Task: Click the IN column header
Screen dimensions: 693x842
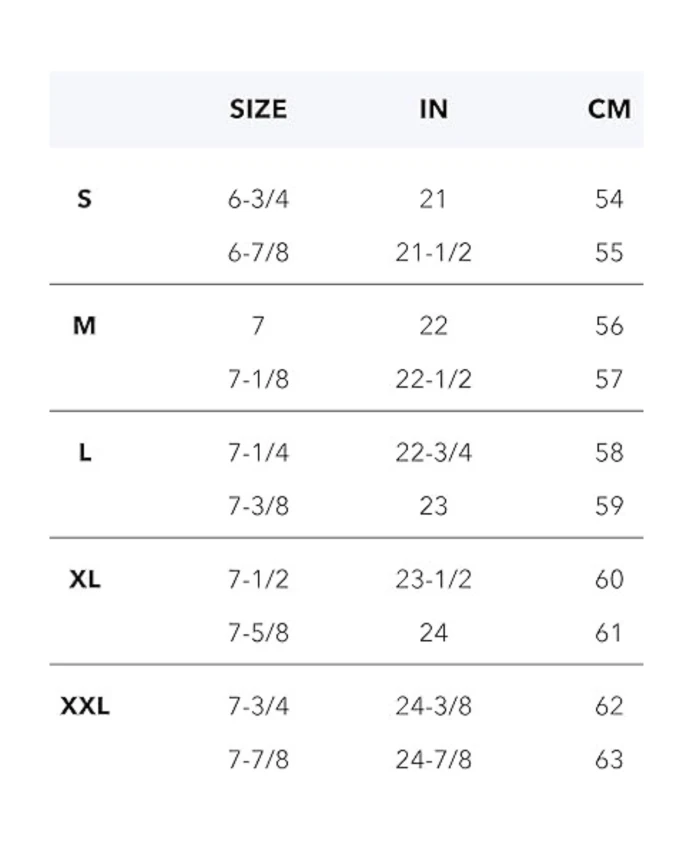Action: (433, 109)
